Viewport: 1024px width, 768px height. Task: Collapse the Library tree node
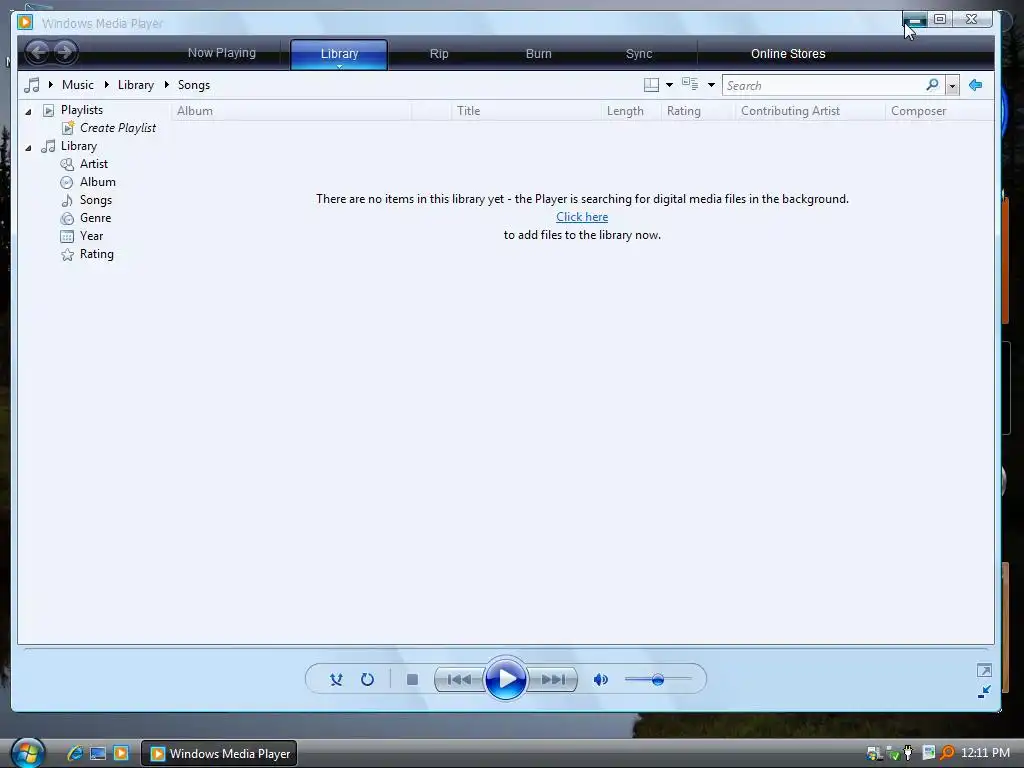28,148
